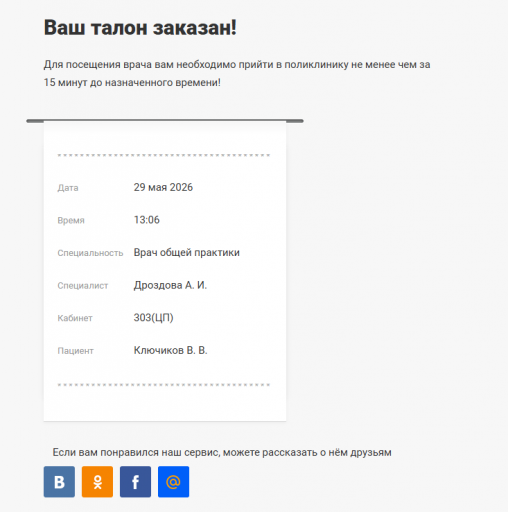Share on Facebook icon
Viewport: 508px width, 512px height.
(x=135, y=482)
